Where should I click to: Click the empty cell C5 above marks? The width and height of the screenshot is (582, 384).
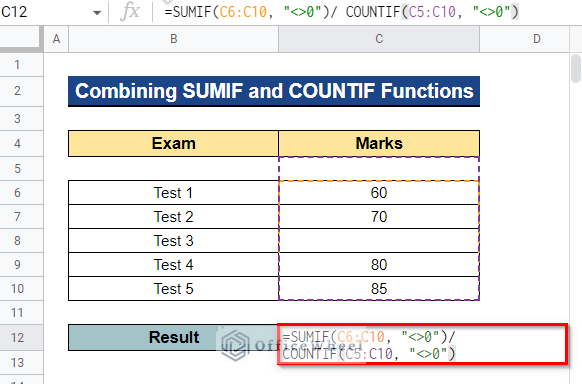coord(379,169)
